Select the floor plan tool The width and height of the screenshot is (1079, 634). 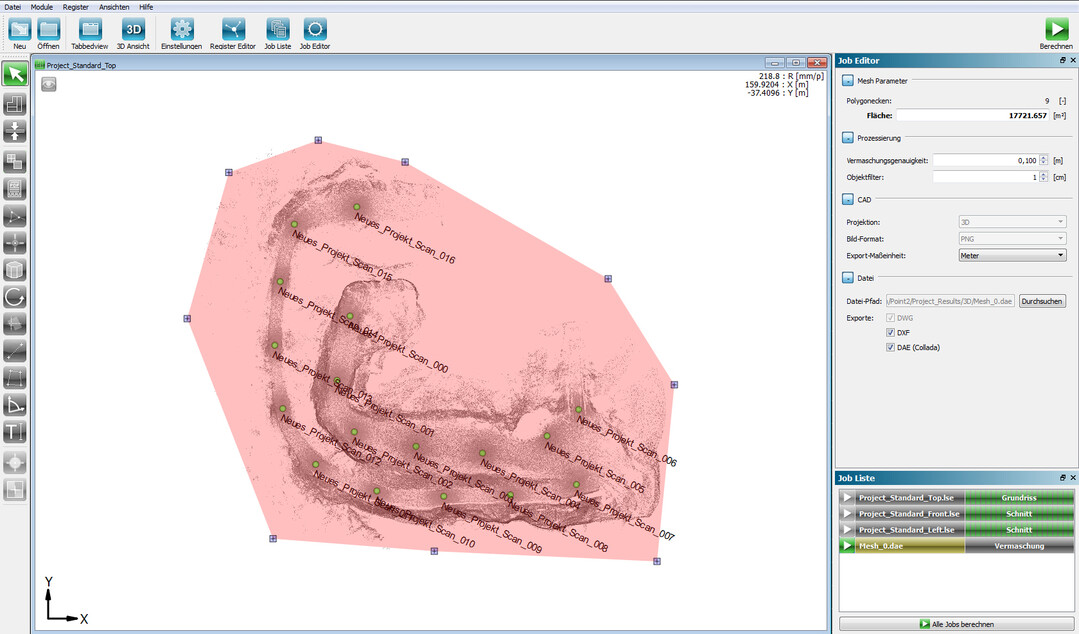(x=15, y=104)
